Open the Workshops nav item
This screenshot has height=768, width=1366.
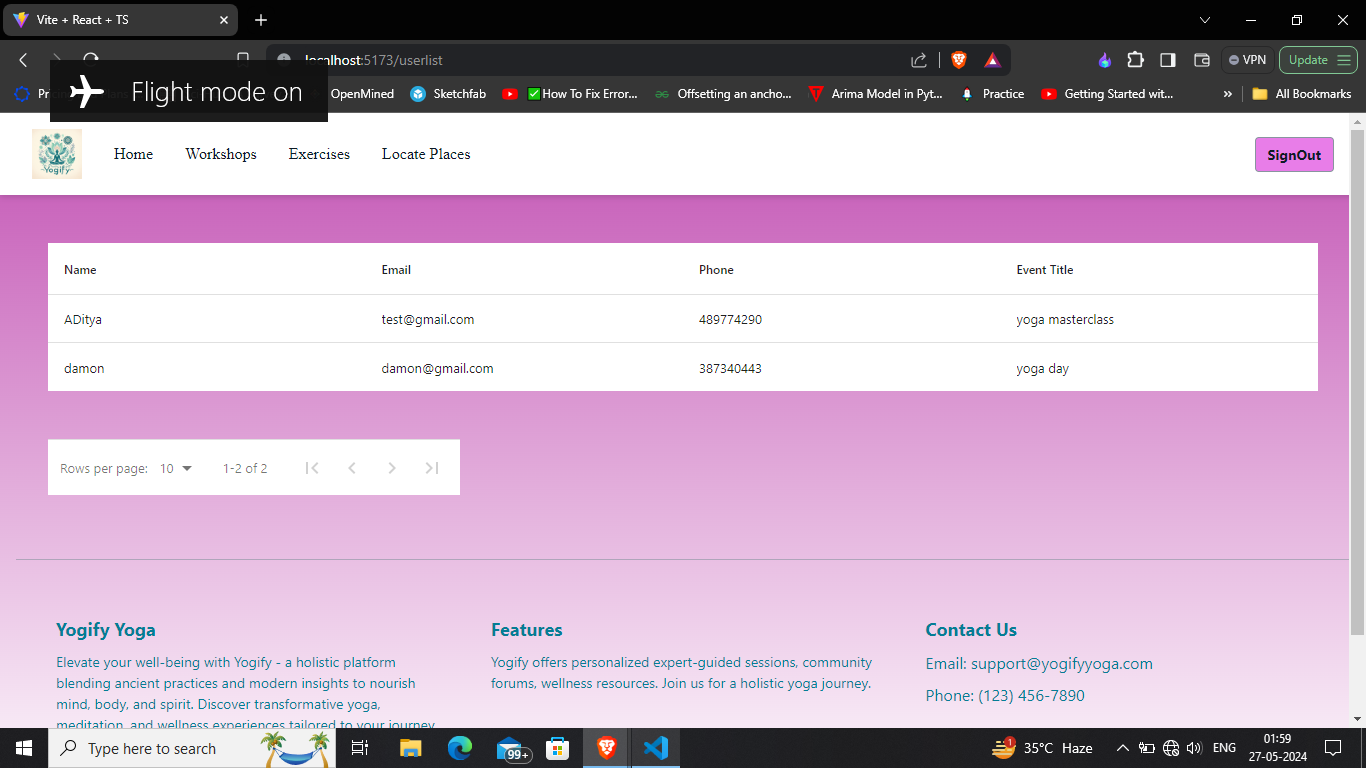click(221, 154)
